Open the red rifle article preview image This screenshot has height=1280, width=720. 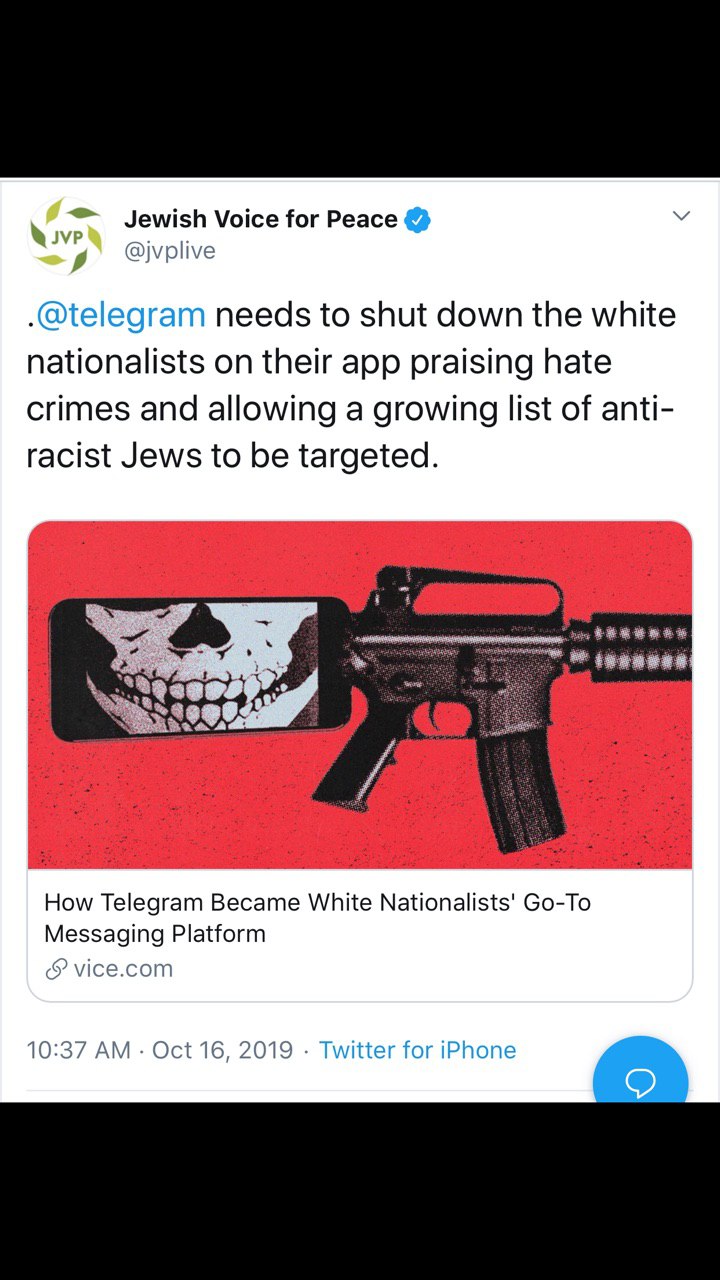(x=360, y=695)
